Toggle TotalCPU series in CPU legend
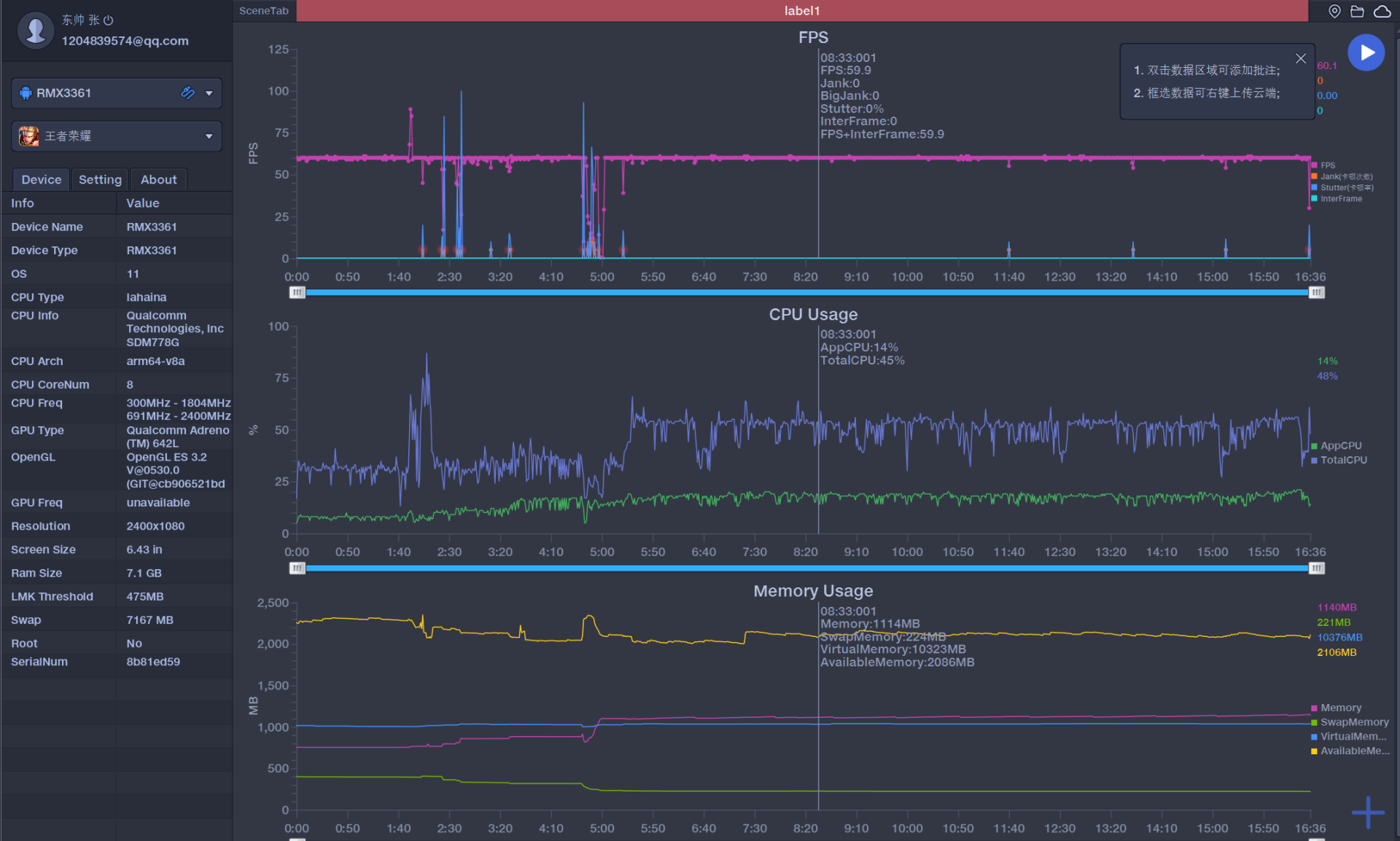 pos(1342,460)
